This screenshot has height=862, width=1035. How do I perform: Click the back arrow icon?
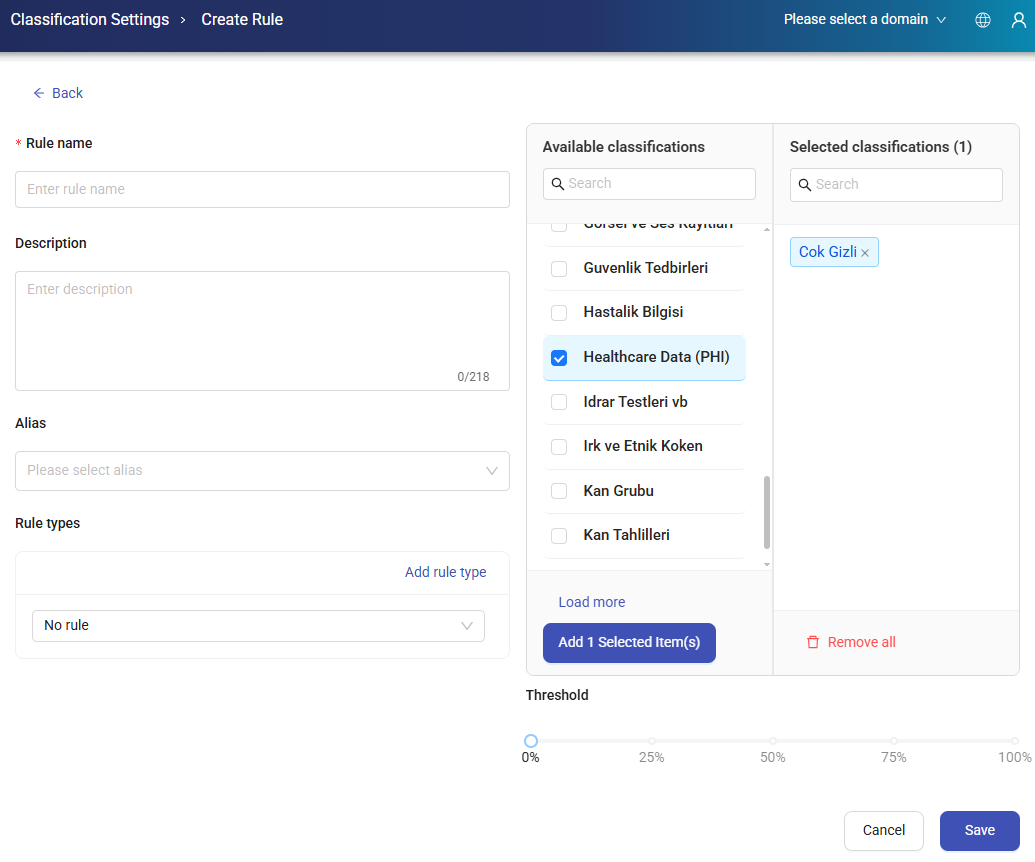click(39, 93)
